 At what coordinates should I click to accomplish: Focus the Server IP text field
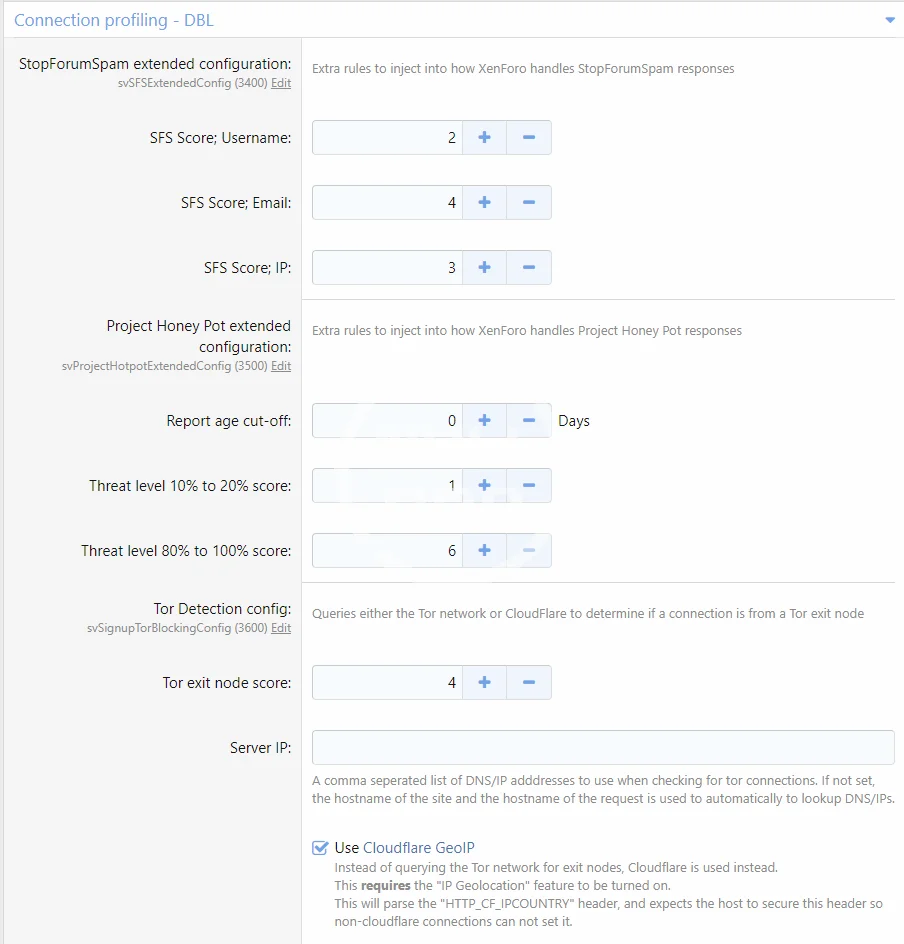click(603, 748)
